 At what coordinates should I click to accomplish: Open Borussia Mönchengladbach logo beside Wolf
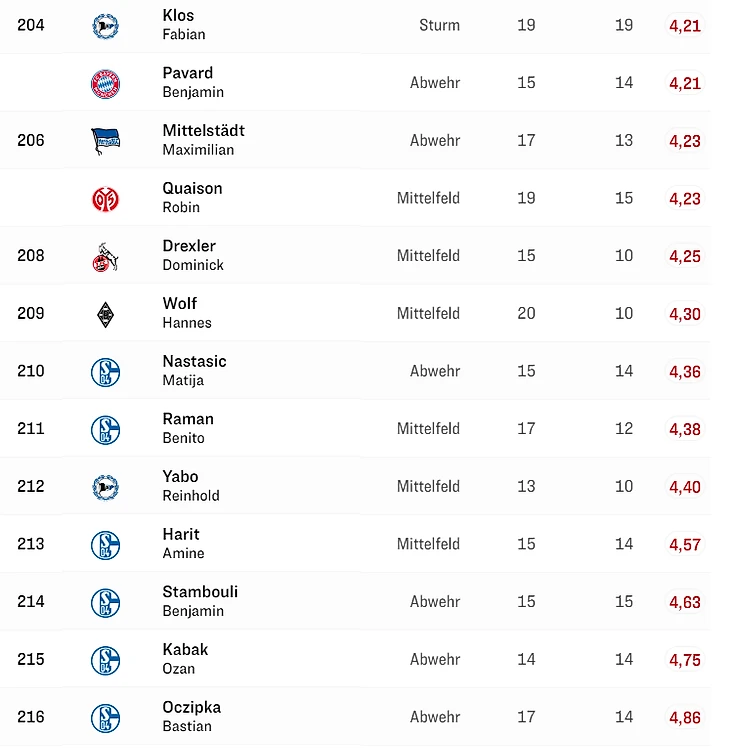pyautogui.click(x=105, y=314)
